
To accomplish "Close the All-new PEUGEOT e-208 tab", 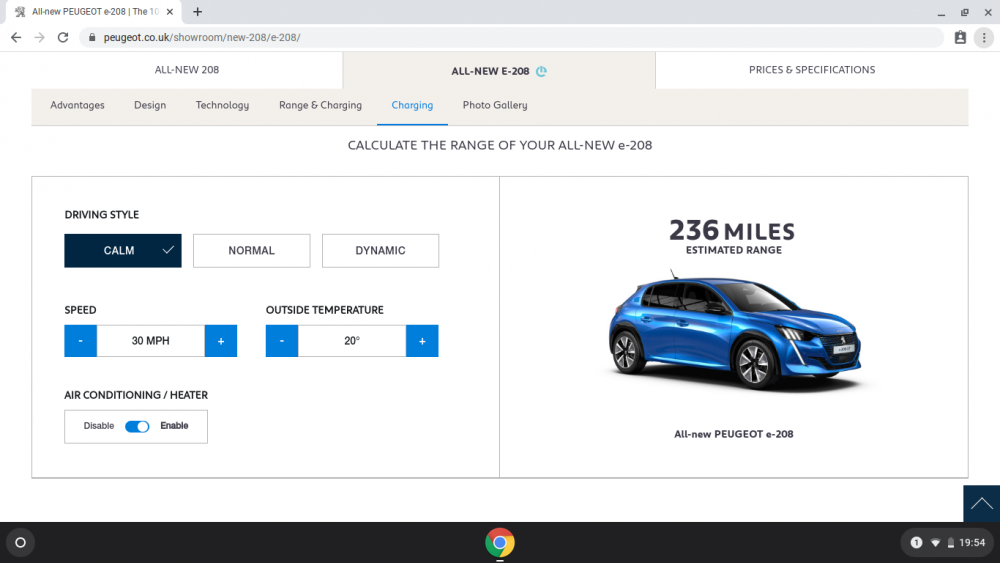I will pos(170,11).
